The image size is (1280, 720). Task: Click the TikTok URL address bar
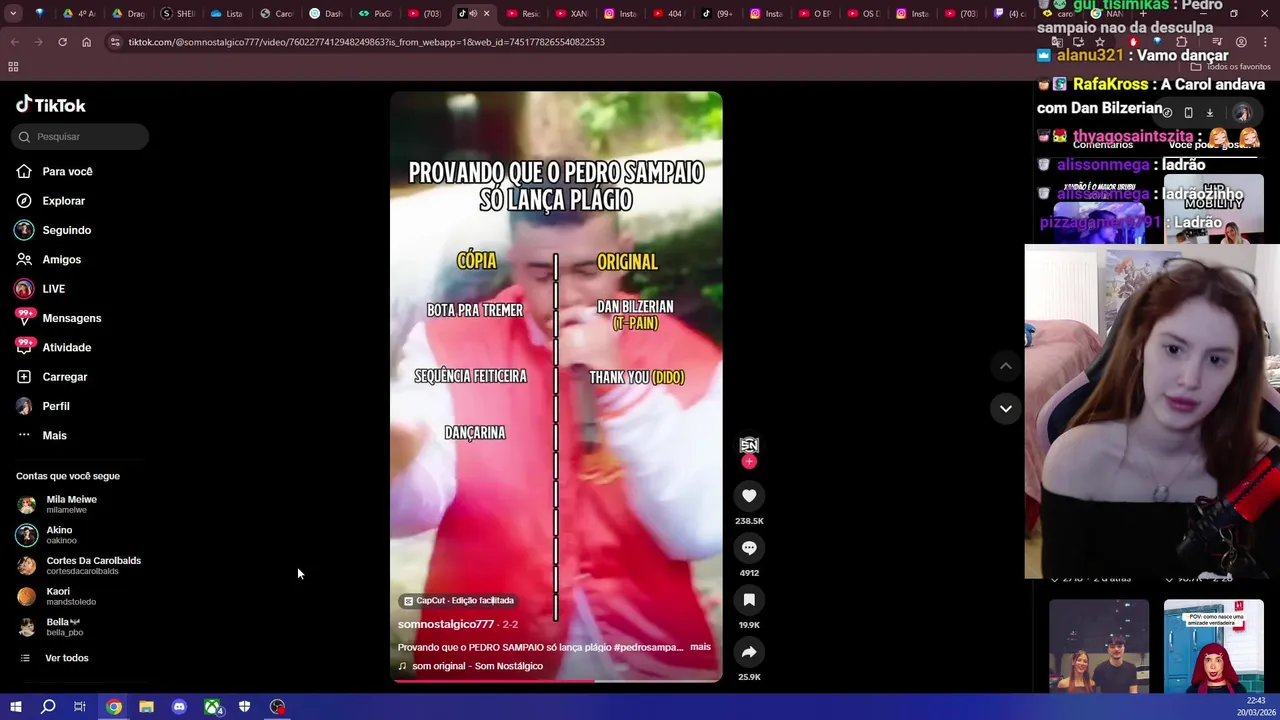coord(367,42)
